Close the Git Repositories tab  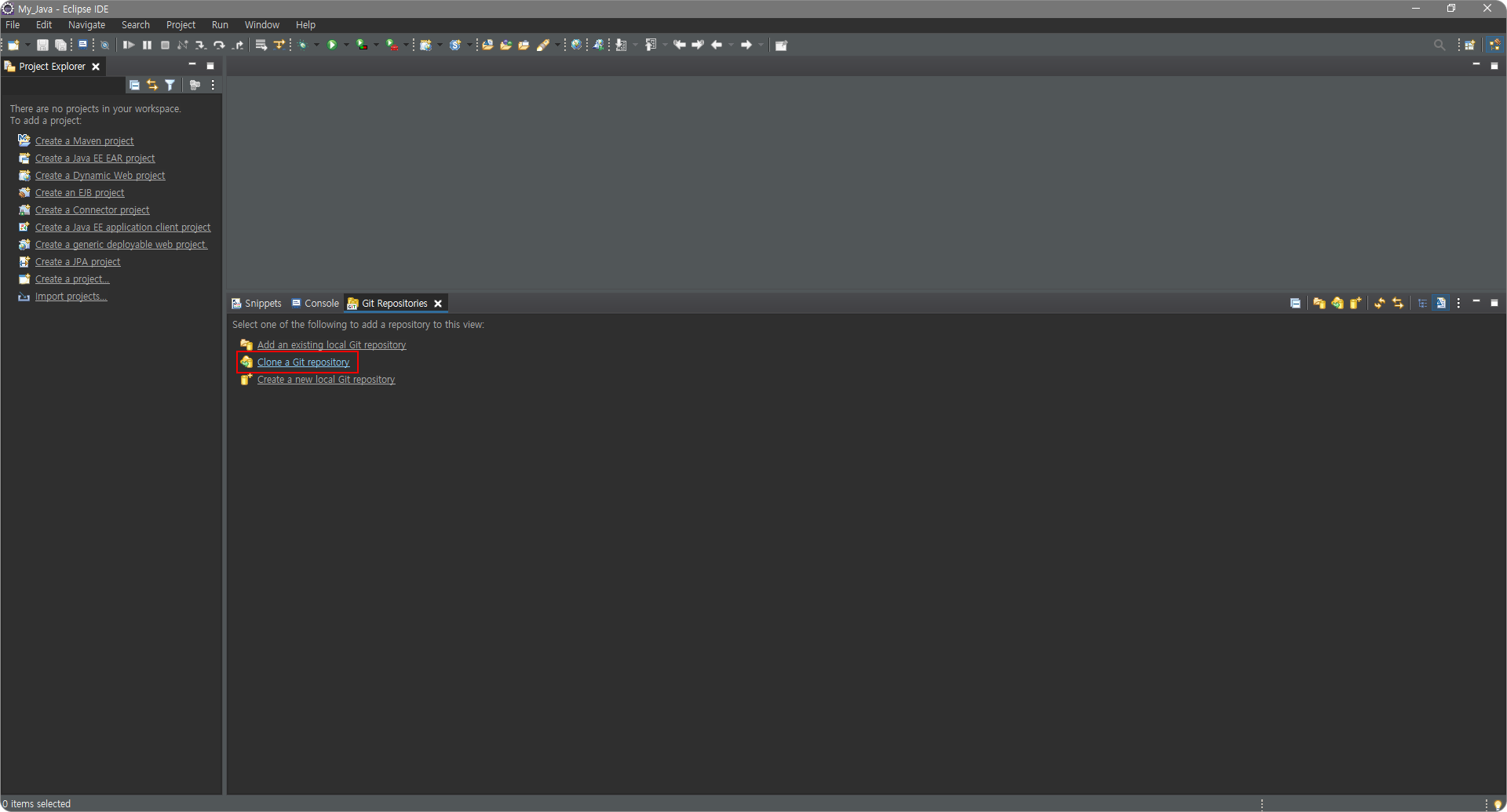pos(438,304)
